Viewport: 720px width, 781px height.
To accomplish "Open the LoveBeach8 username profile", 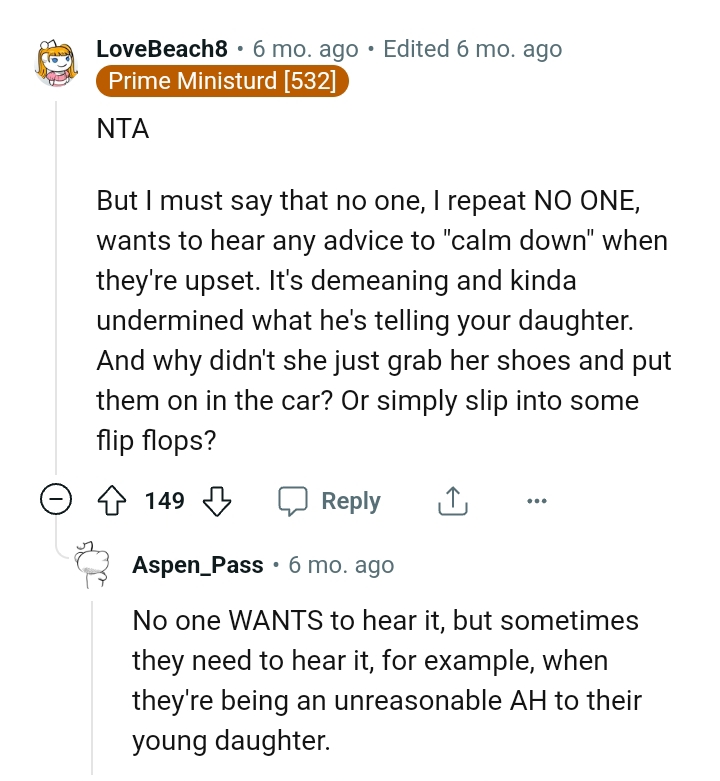I will (162, 49).
